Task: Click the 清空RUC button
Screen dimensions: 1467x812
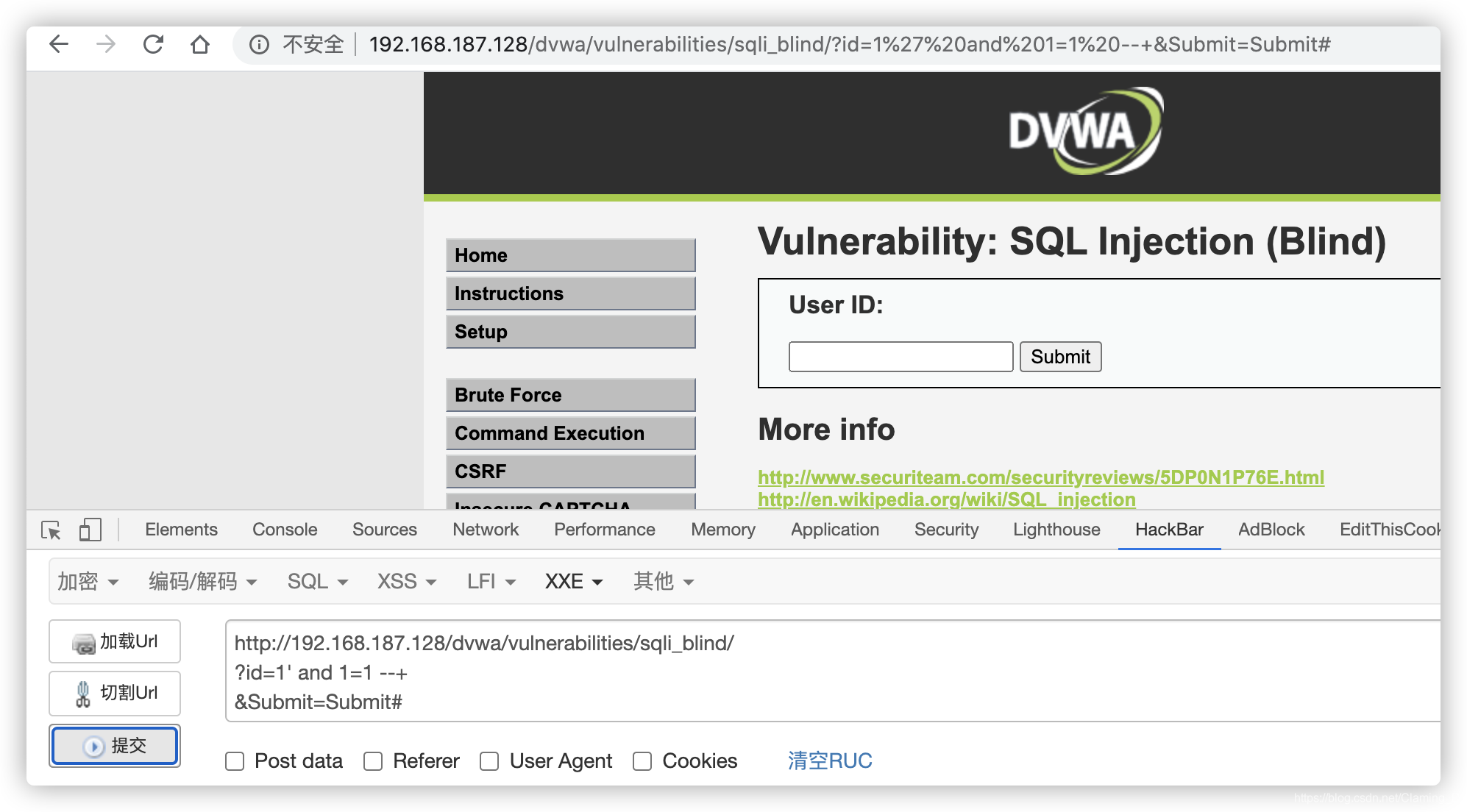Action: pyautogui.click(x=830, y=761)
